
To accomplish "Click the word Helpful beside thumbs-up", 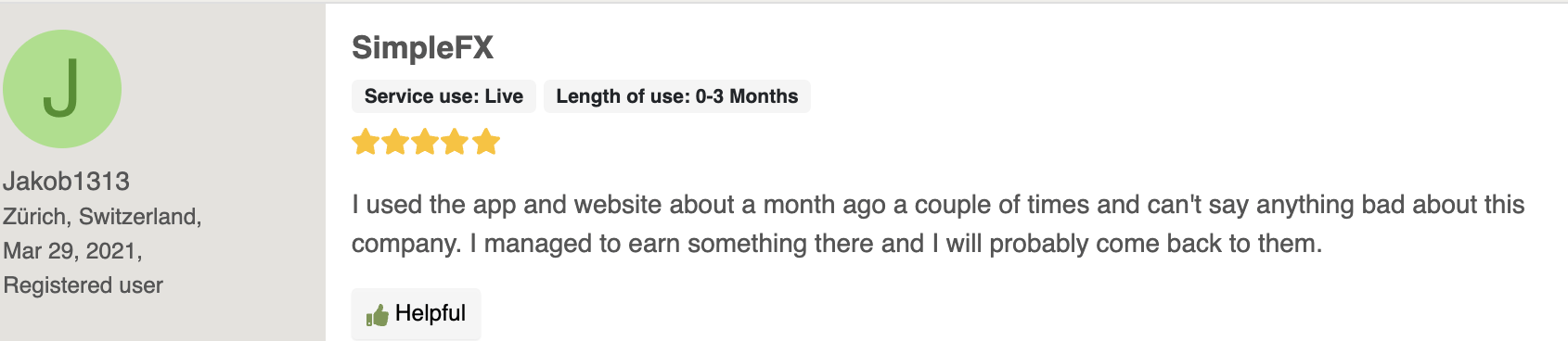I will [431, 313].
